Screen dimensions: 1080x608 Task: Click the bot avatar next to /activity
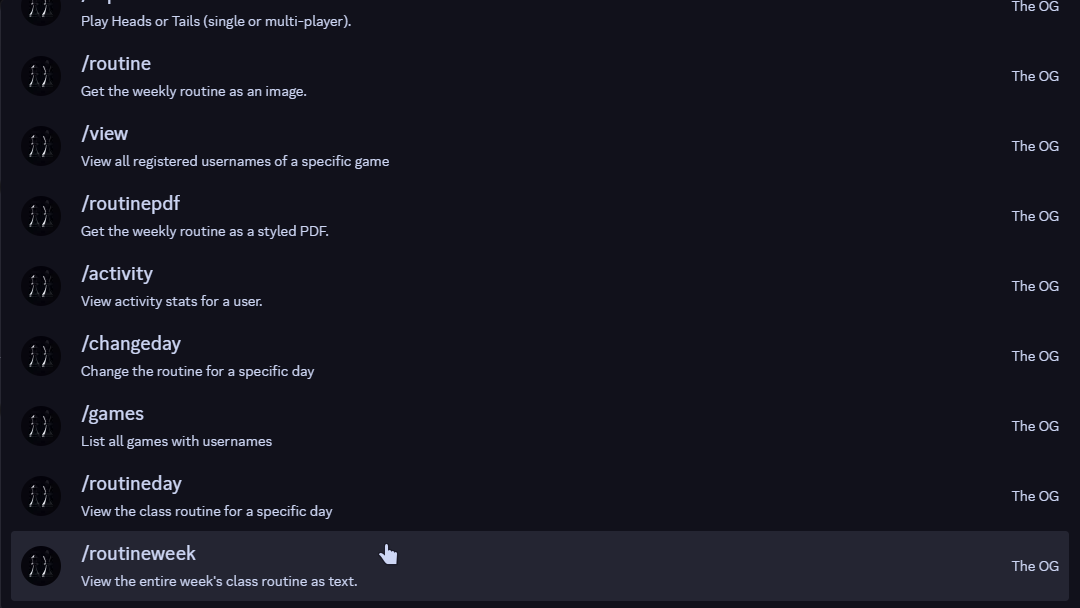(x=40, y=286)
